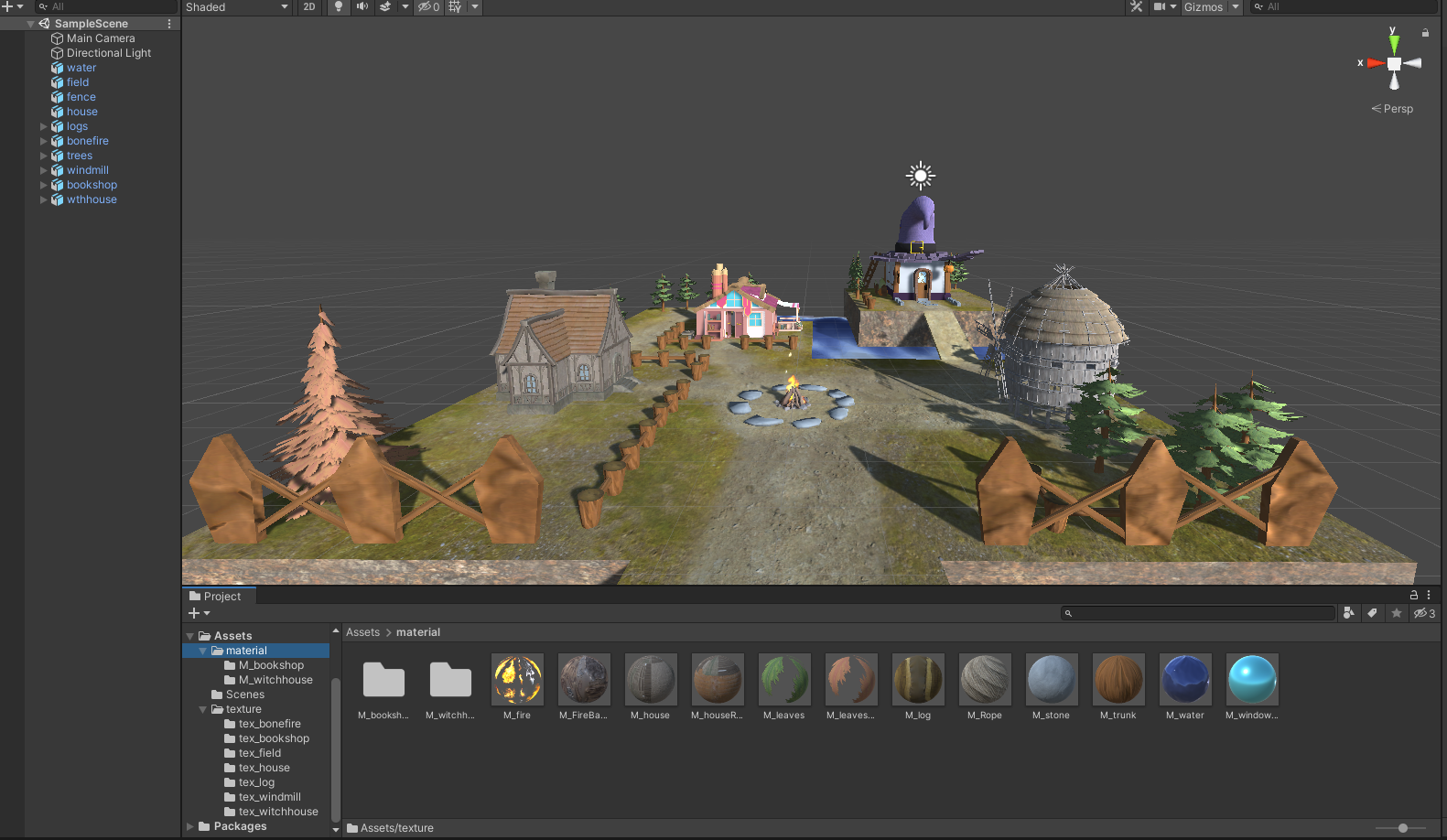Expand the Packages folder in Project tree

click(x=190, y=826)
